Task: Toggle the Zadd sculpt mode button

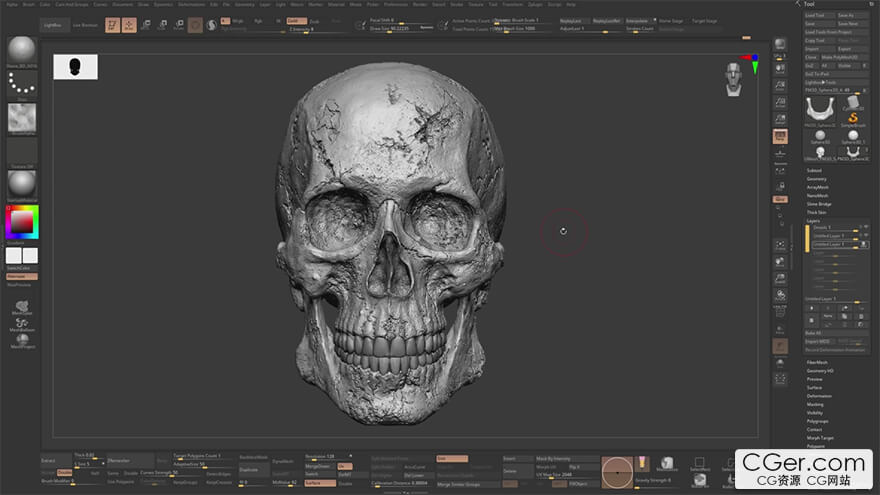Action: (x=297, y=21)
